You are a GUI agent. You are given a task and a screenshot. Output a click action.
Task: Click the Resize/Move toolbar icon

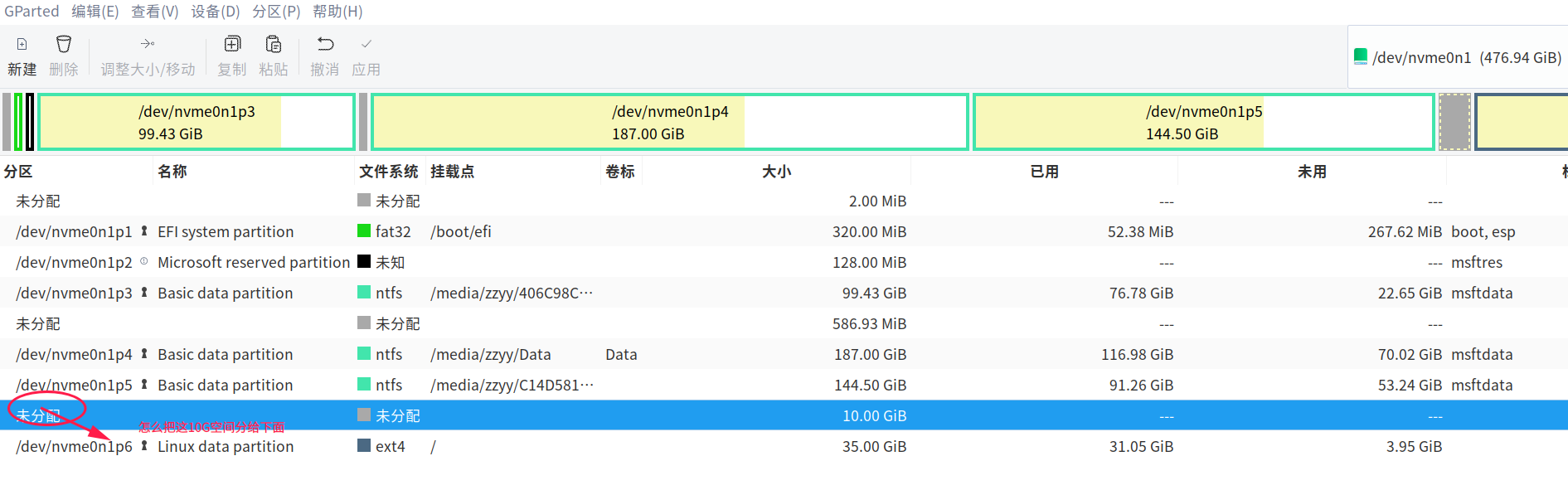(x=148, y=45)
